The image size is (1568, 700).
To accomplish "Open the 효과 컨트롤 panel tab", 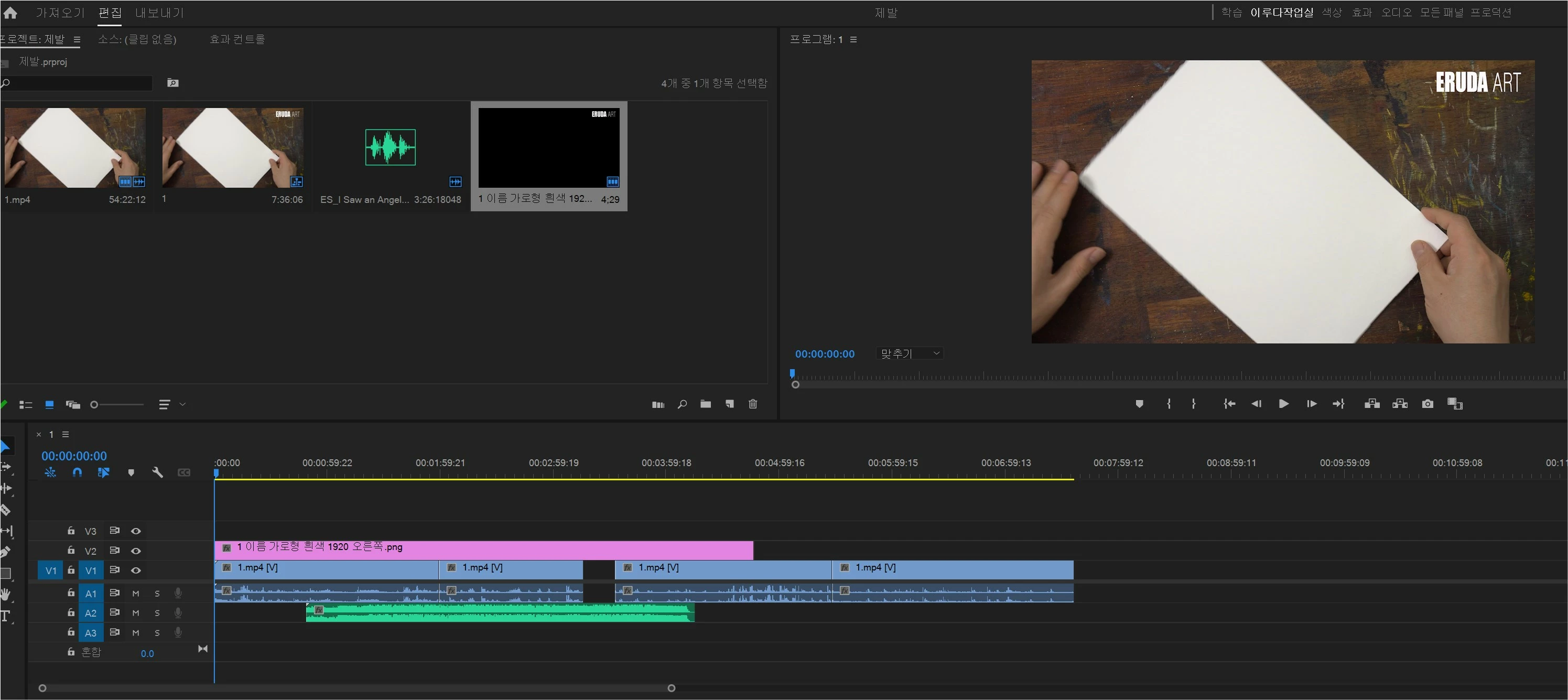I will click(237, 39).
